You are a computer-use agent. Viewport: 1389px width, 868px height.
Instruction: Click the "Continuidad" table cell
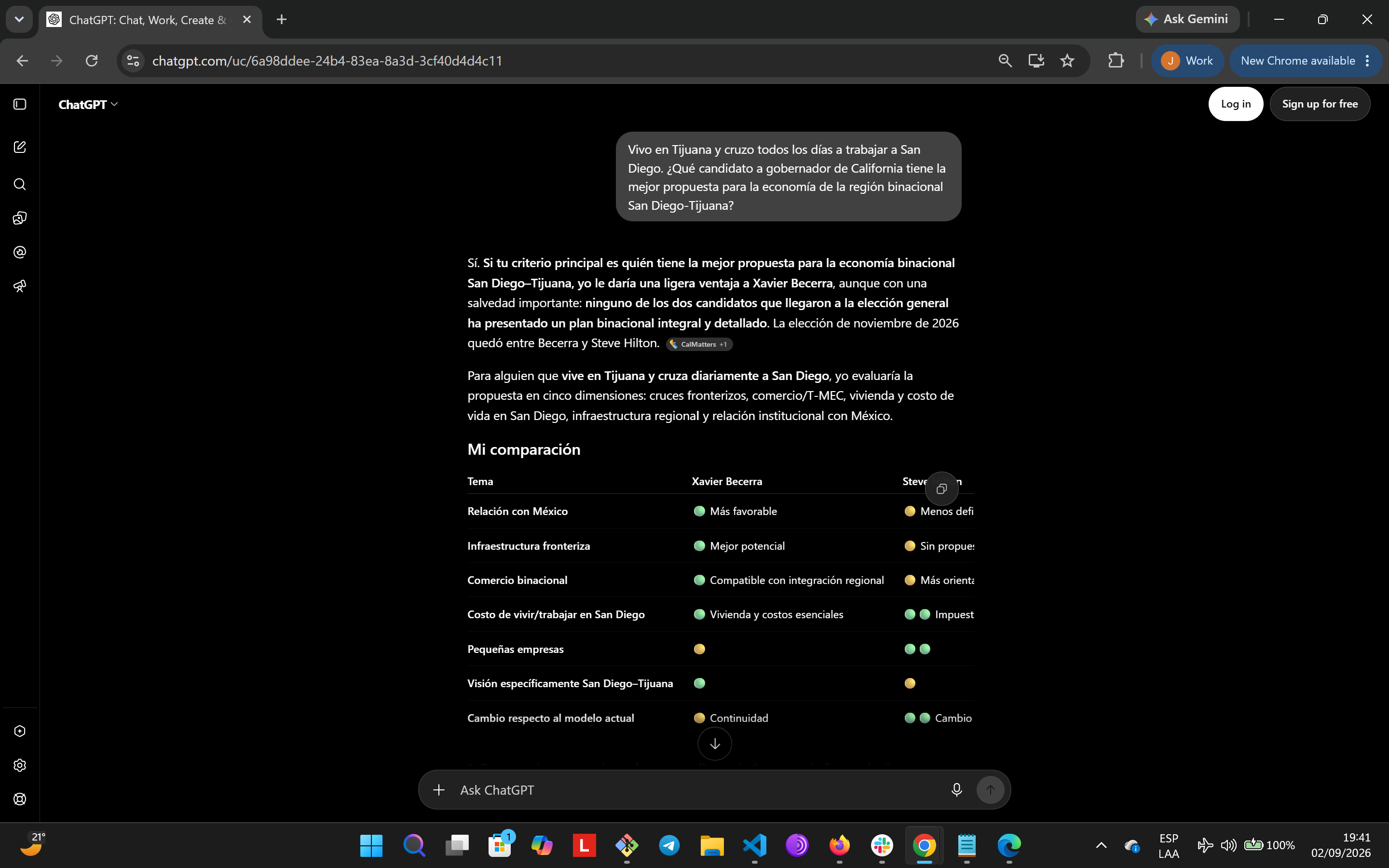click(x=731, y=718)
